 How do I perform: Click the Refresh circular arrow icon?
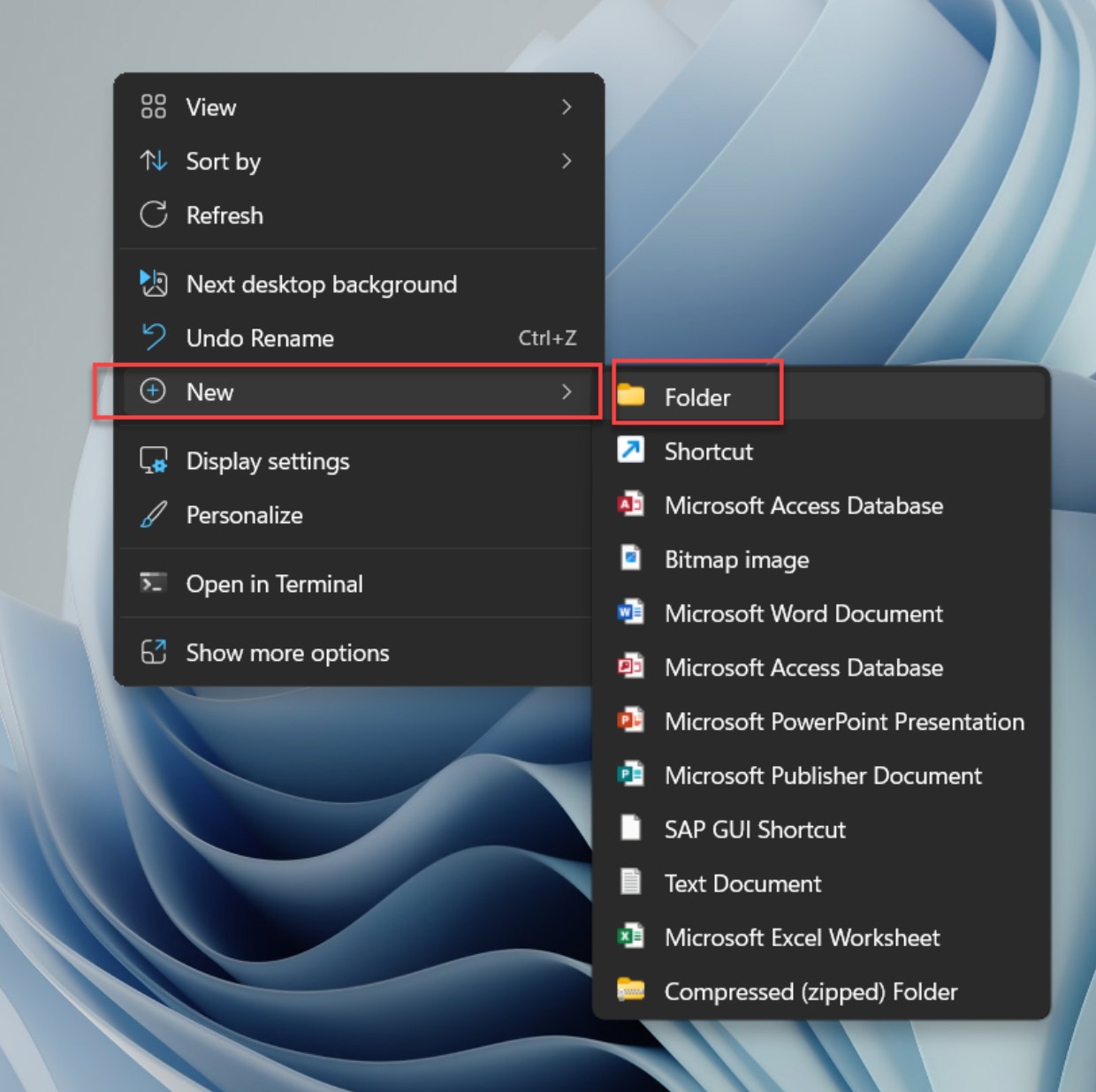[153, 215]
